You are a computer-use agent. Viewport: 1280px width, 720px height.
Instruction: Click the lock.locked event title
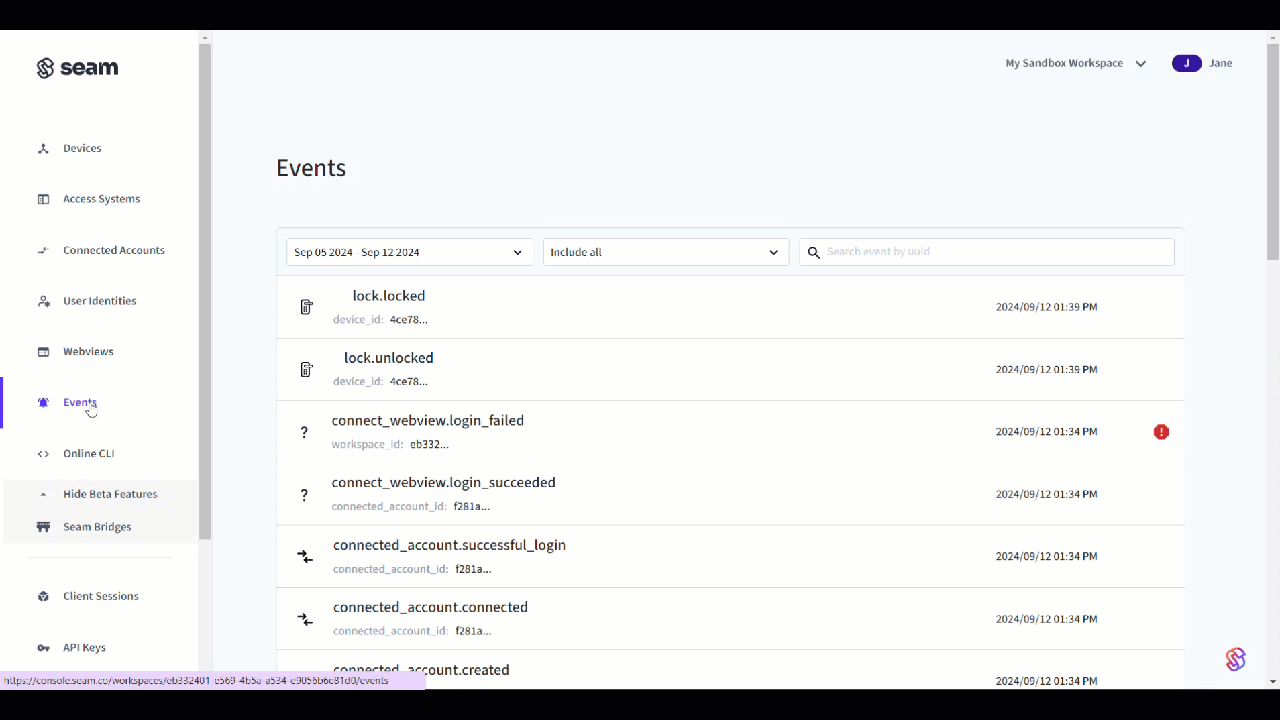click(389, 296)
